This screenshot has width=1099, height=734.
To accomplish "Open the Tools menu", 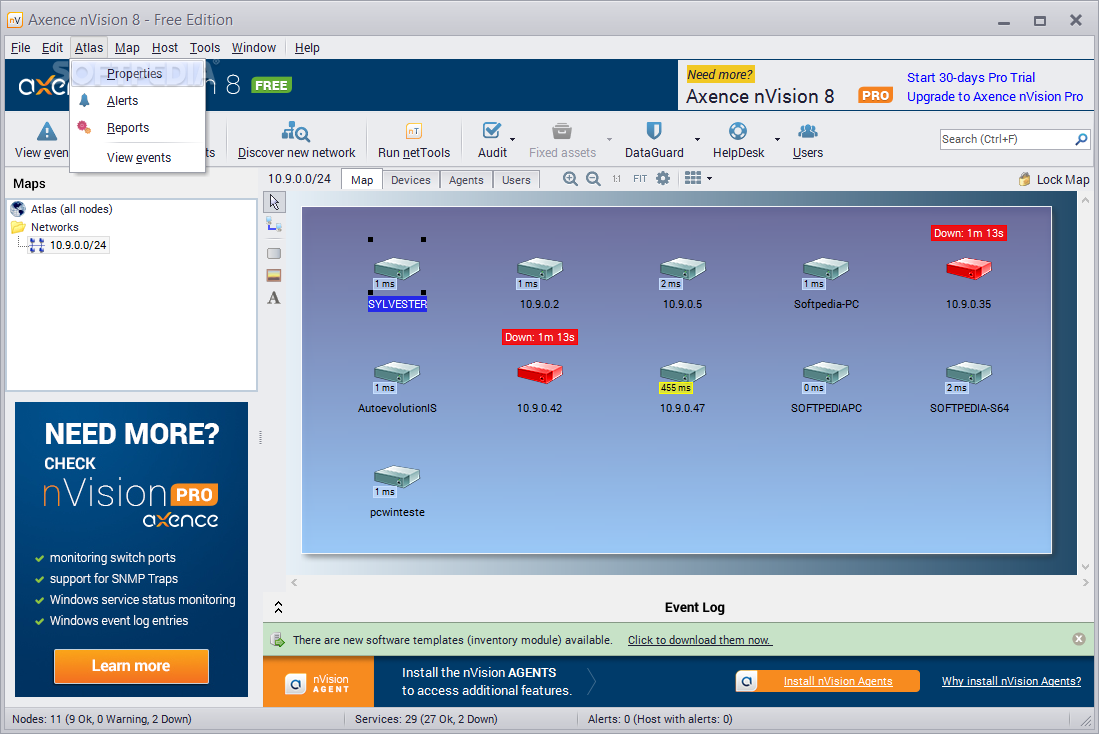I will point(205,48).
